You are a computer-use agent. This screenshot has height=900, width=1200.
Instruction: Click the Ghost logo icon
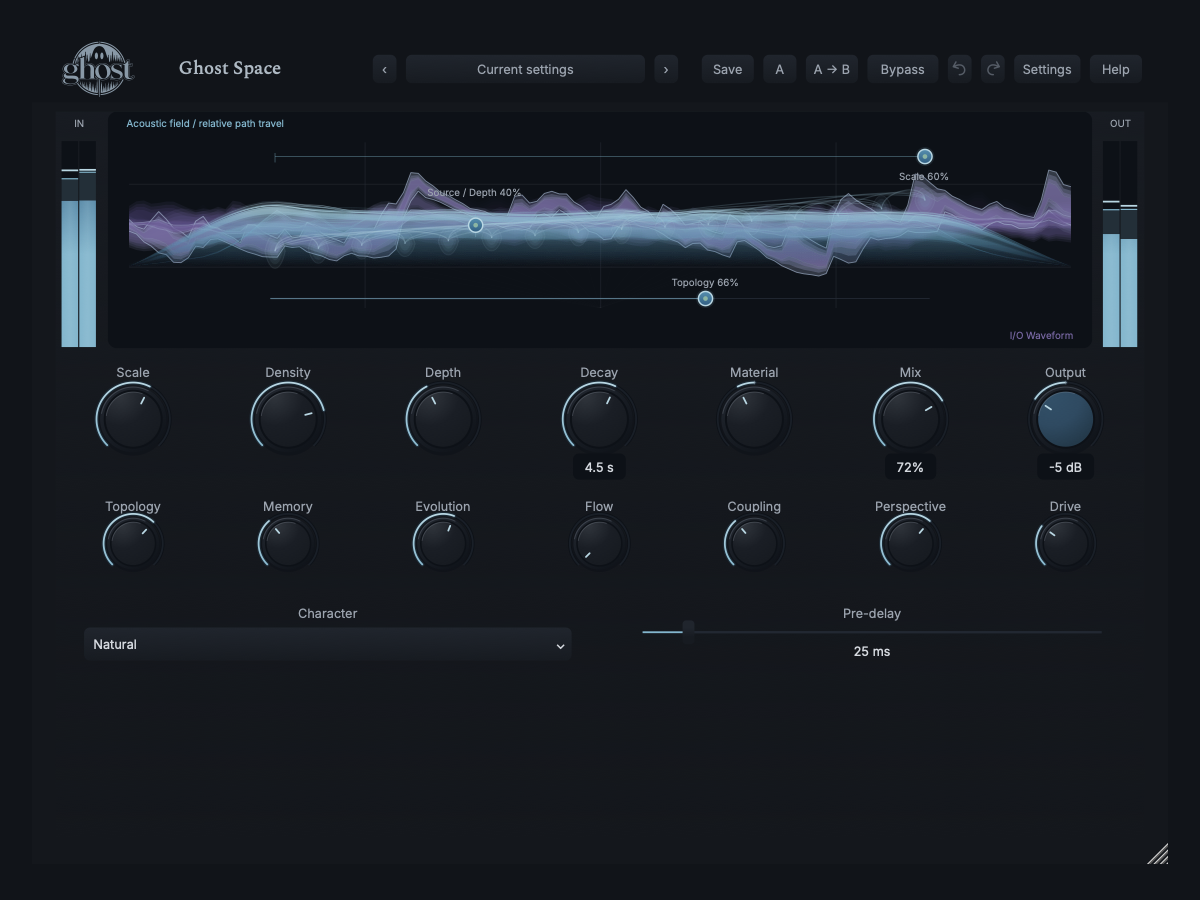coord(98,69)
